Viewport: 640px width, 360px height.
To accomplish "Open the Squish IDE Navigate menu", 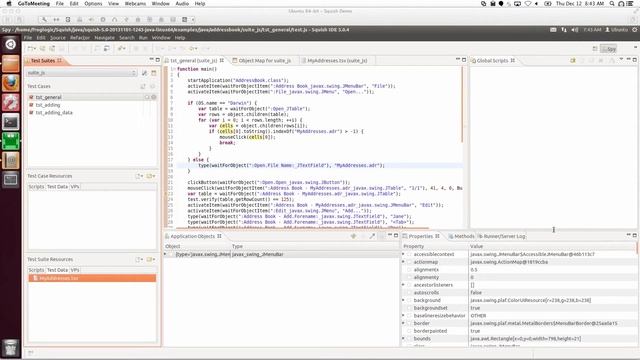I will [104, 38].
